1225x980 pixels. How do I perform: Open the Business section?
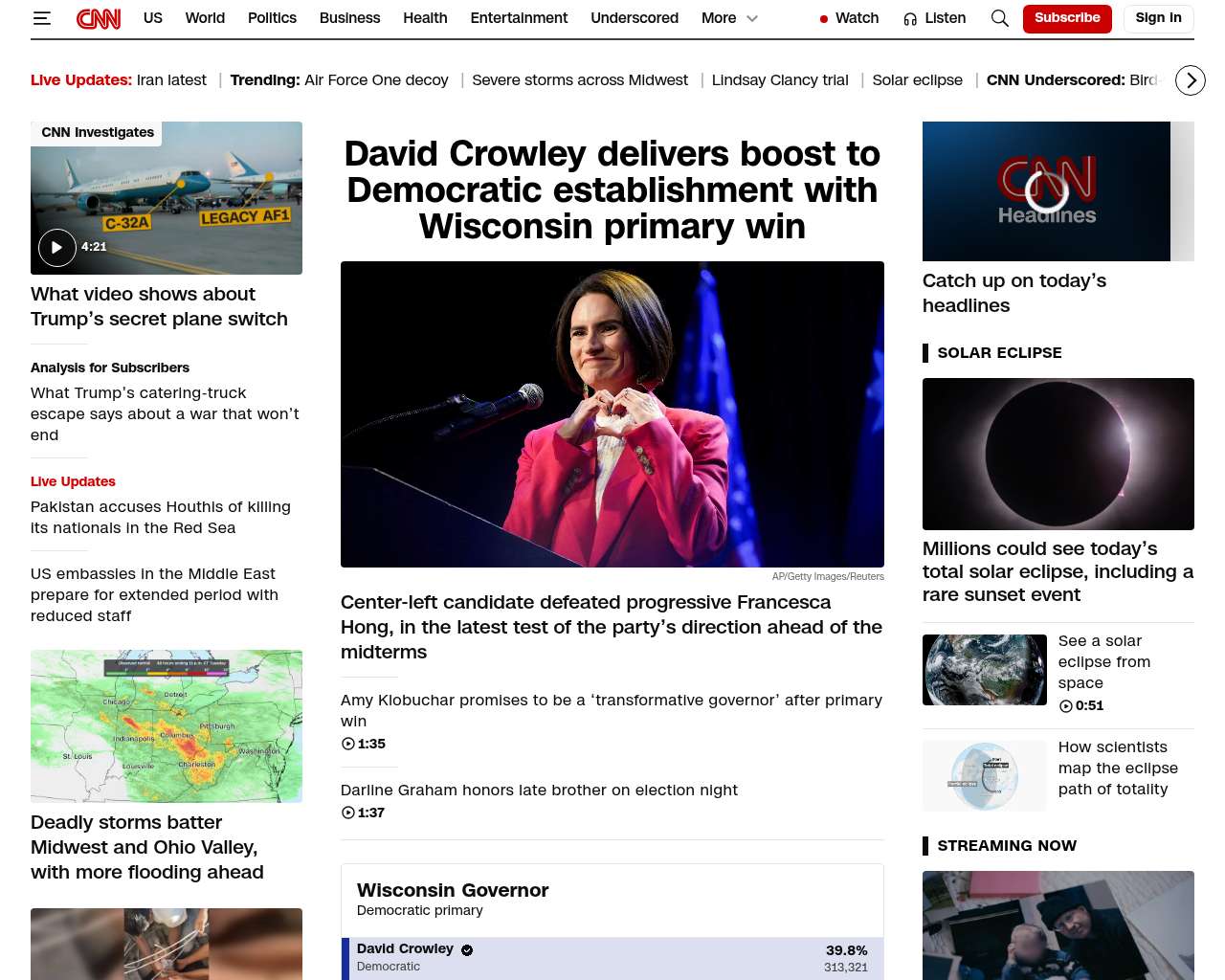(350, 18)
